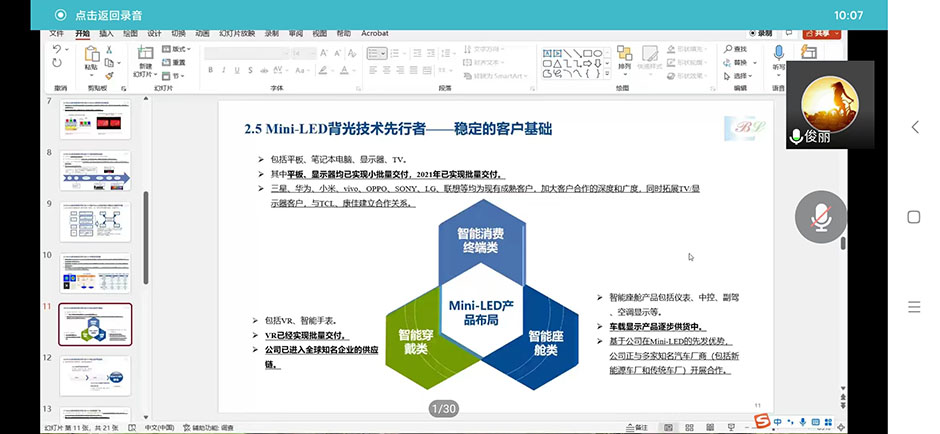Expand the shapes gallery More arrow
The image size is (940, 434).
tap(607, 74)
